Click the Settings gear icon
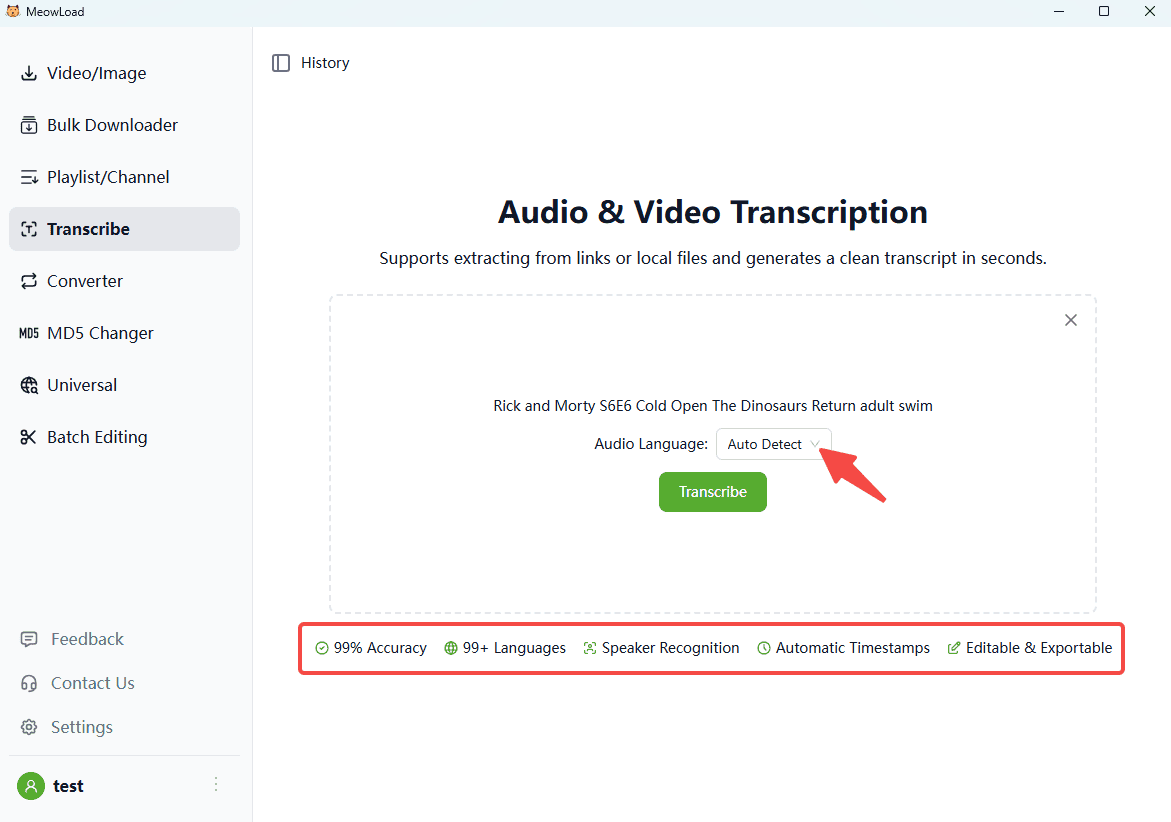The width and height of the screenshot is (1171, 822). (30, 727)
